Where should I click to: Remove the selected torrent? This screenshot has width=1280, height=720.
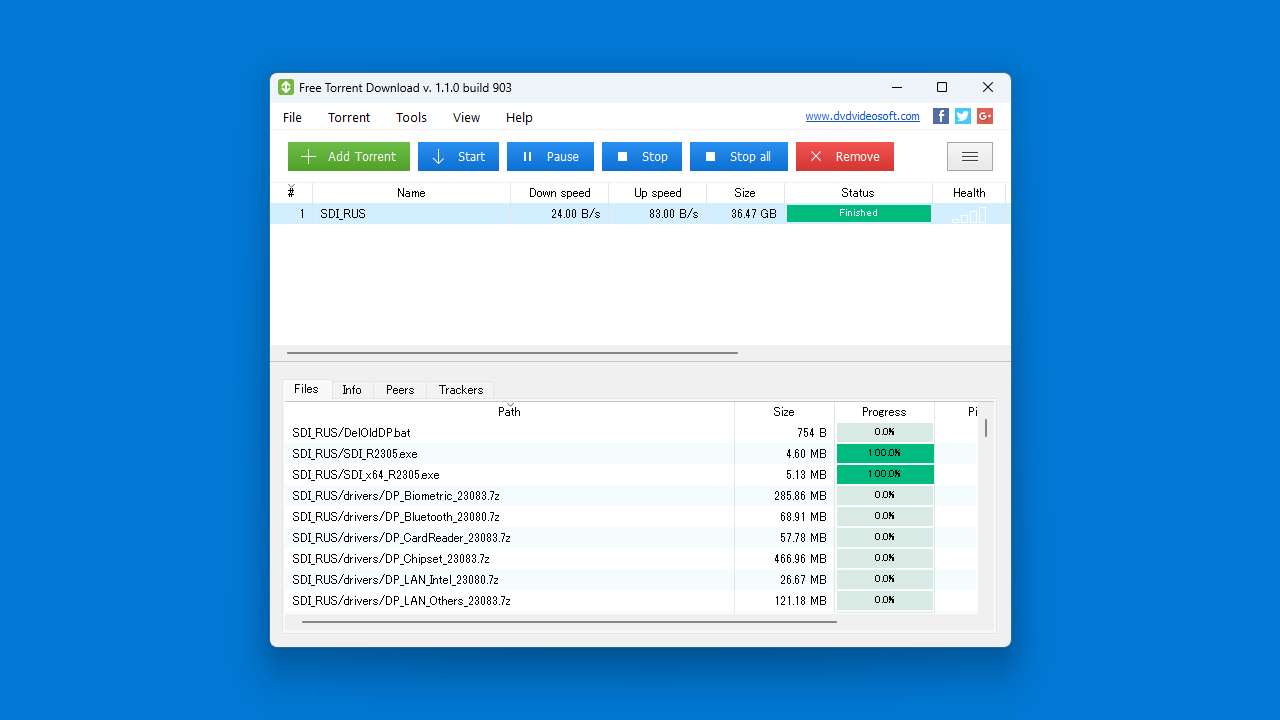coord(845,156)
